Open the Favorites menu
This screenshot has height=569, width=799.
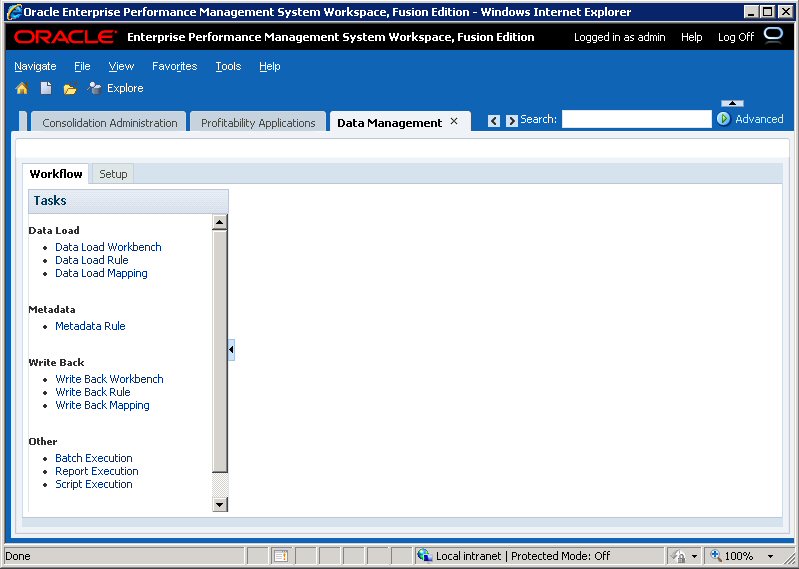click(x=174, y=66)
